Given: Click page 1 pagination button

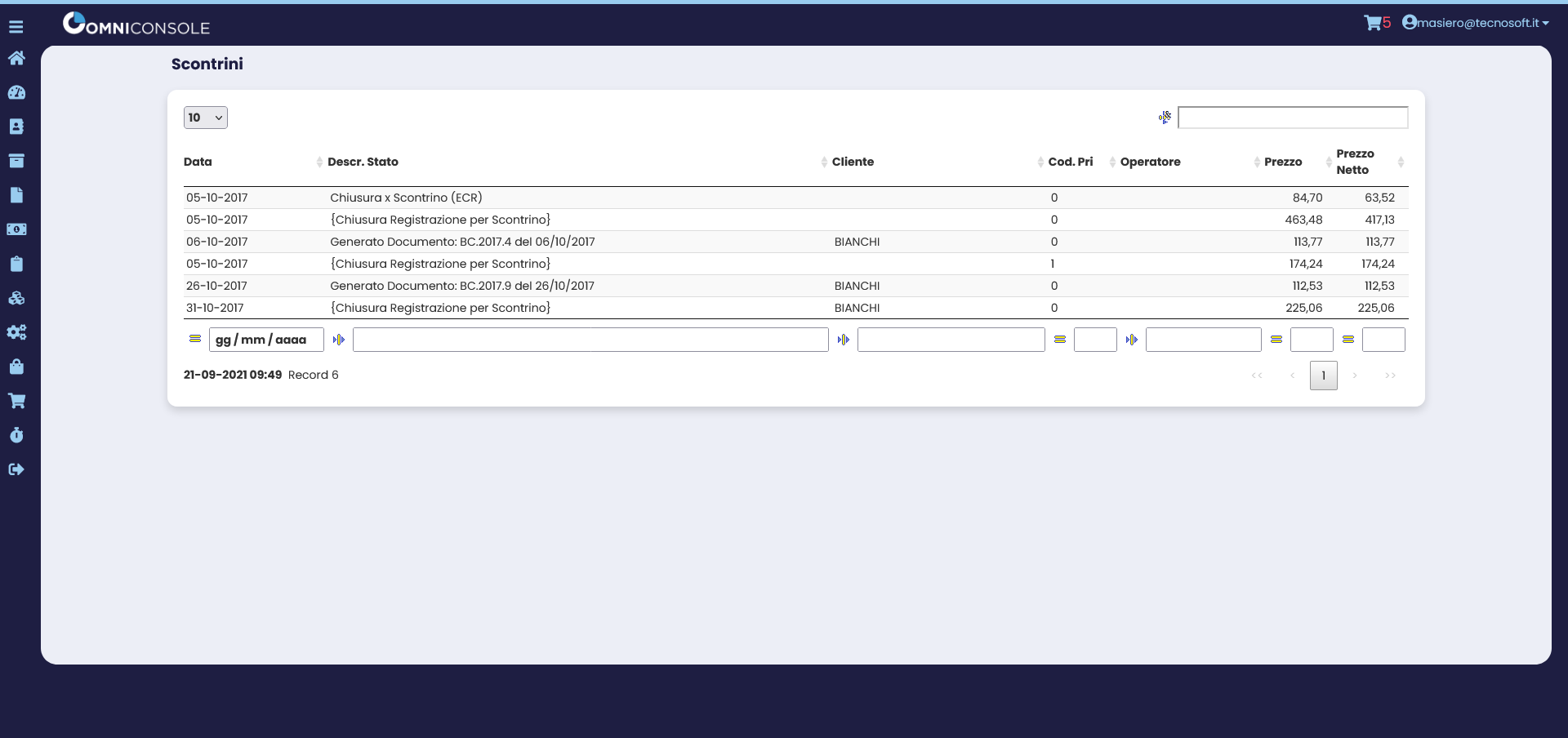Looking at the screenshot, I should pos(1323,376).
